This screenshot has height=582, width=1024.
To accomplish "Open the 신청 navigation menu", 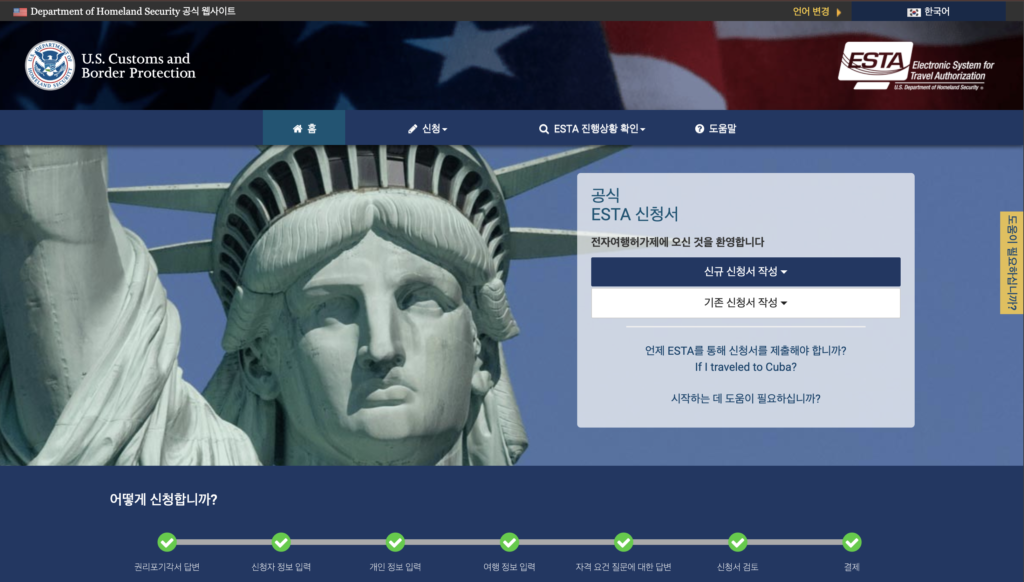I will 427,129.
